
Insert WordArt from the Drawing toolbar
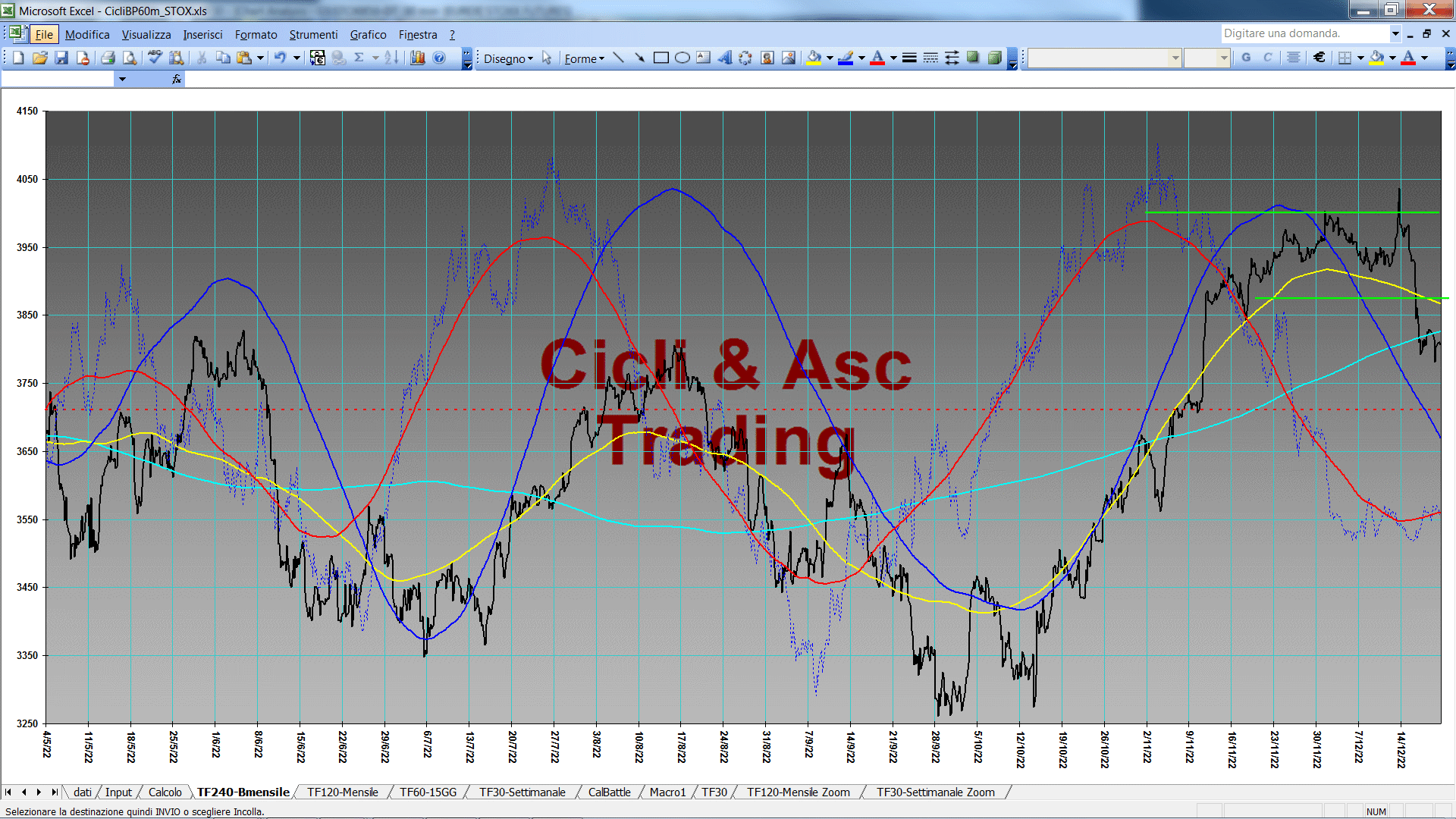tap(724, 58)
